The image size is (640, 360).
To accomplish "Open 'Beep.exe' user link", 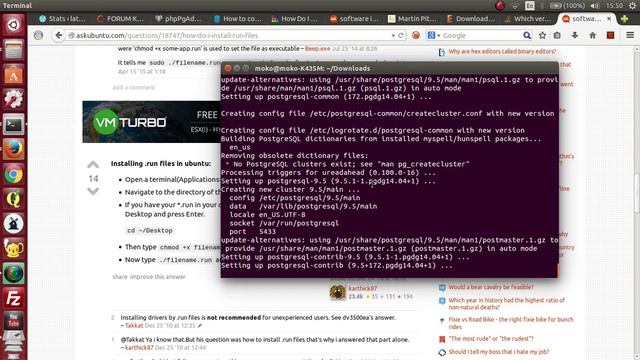I will [x=318, y=49].
